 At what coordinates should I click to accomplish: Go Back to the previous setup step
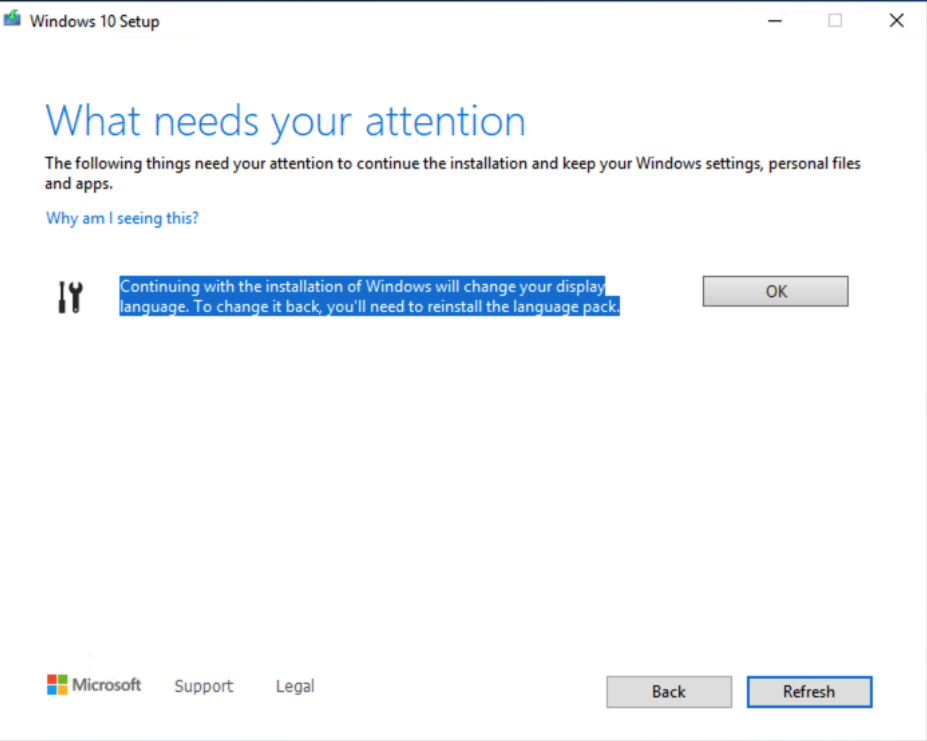point(668,691)
